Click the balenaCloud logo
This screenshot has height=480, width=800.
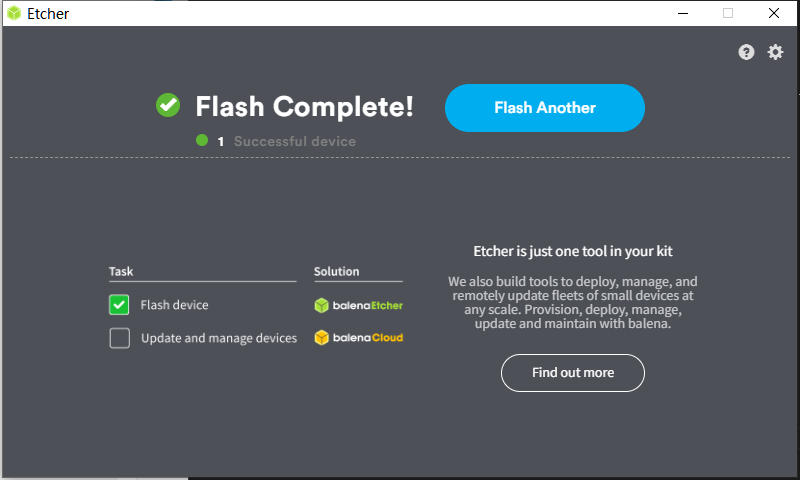(x=359, y=337)
